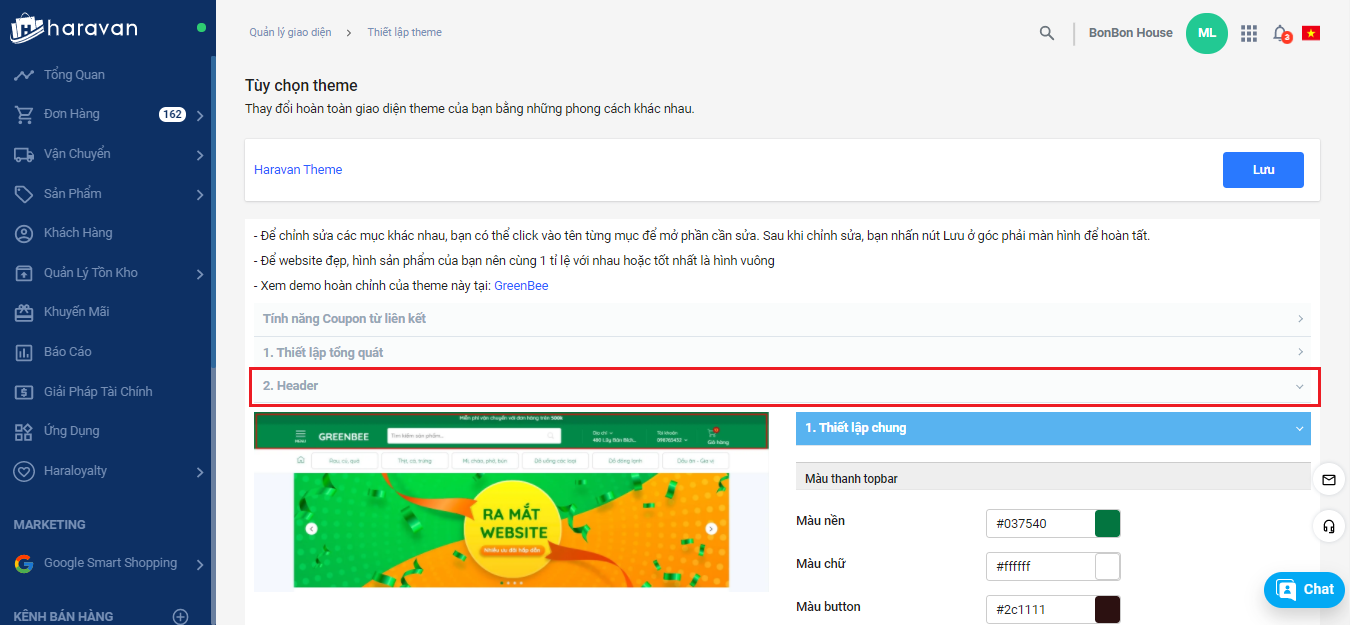The image size is (1350, 625).
Task: Click the Màu button dark color swatch
Action: [1108, 610]
